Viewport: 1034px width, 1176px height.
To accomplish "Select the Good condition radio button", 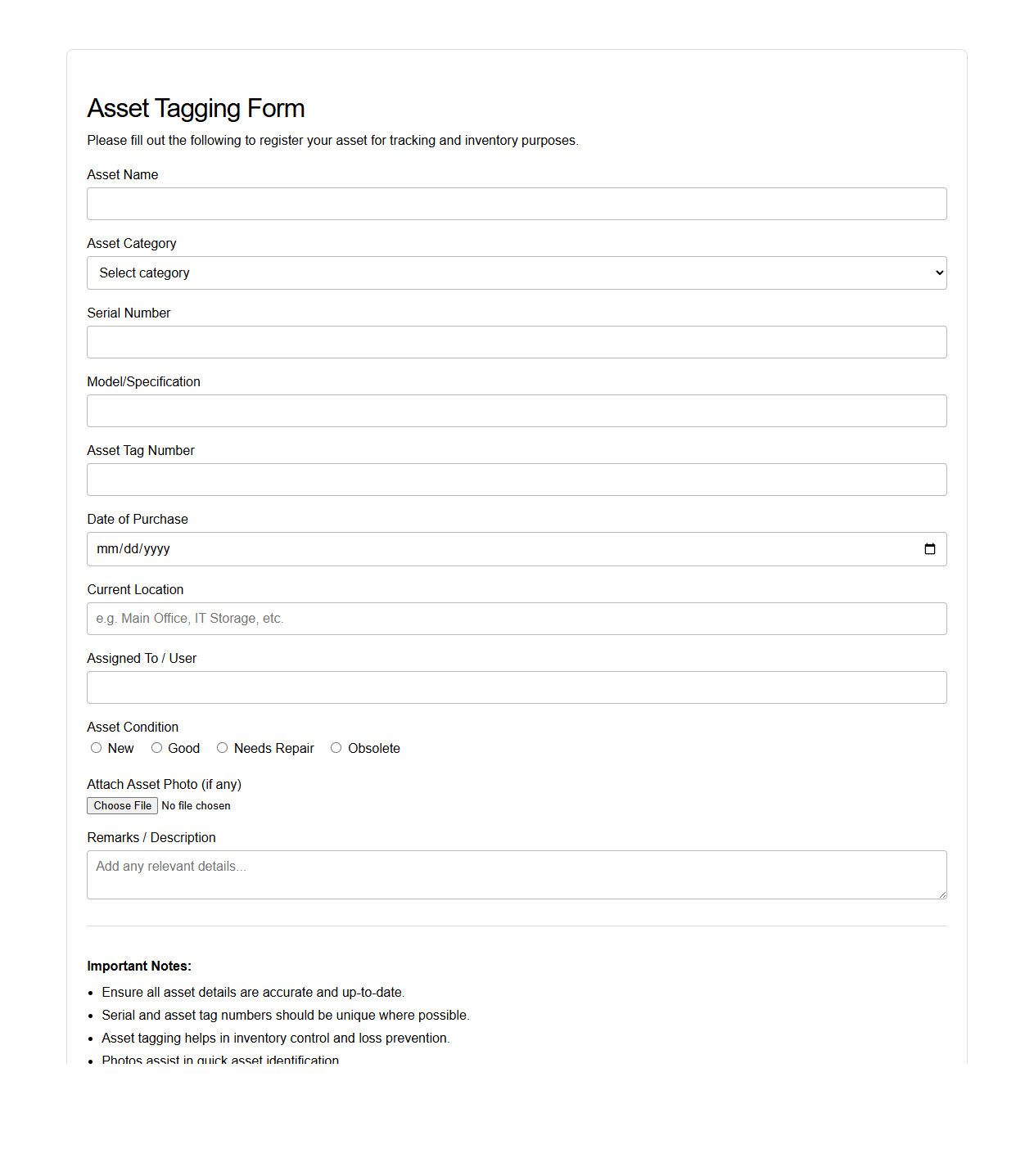I will tap(156, 748).
